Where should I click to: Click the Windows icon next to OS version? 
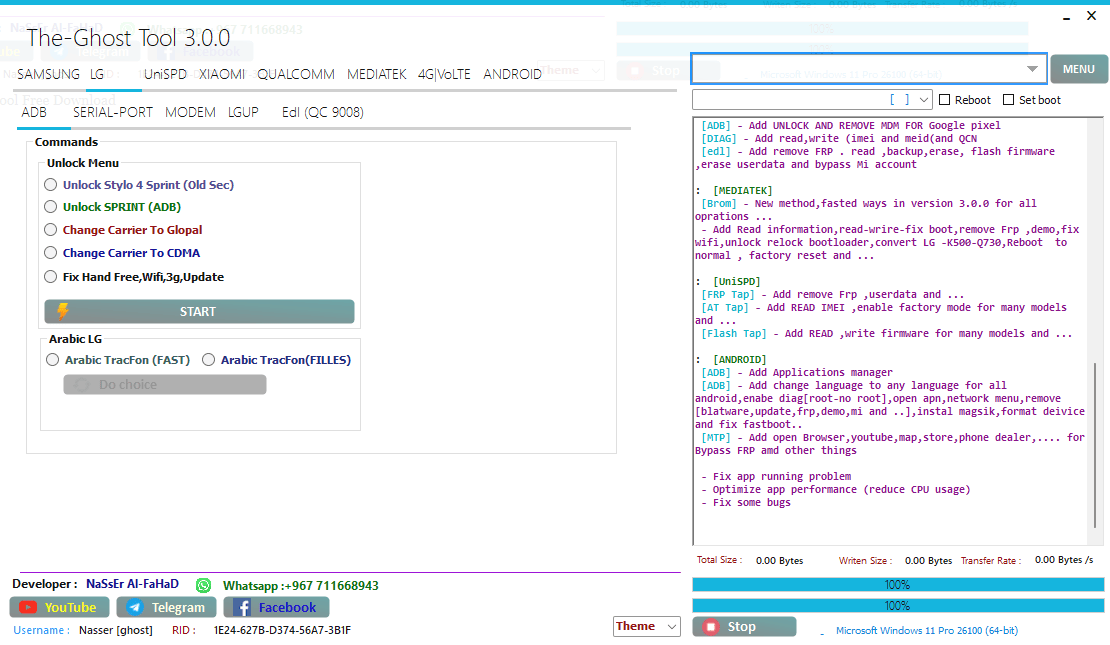pos(822,631)
